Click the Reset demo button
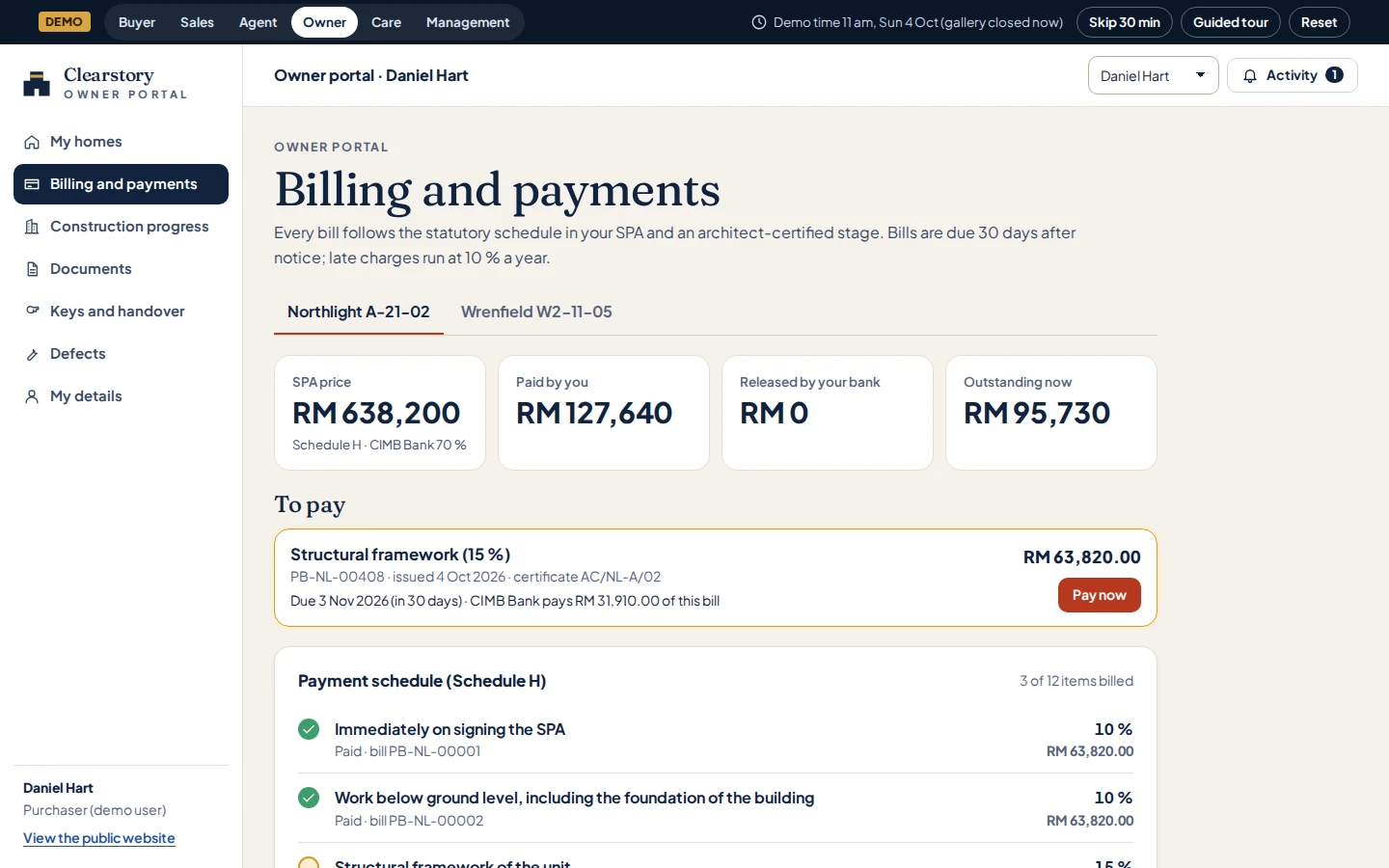 [x=1320, y=22]
